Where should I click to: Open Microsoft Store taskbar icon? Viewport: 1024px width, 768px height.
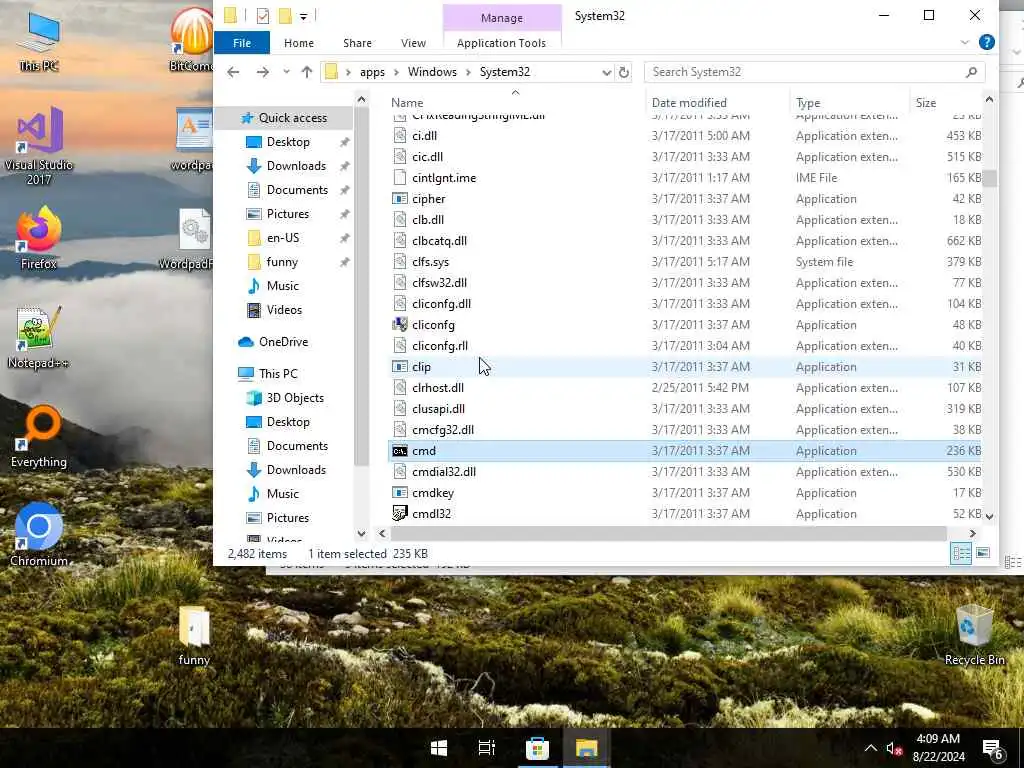point(537,748)
